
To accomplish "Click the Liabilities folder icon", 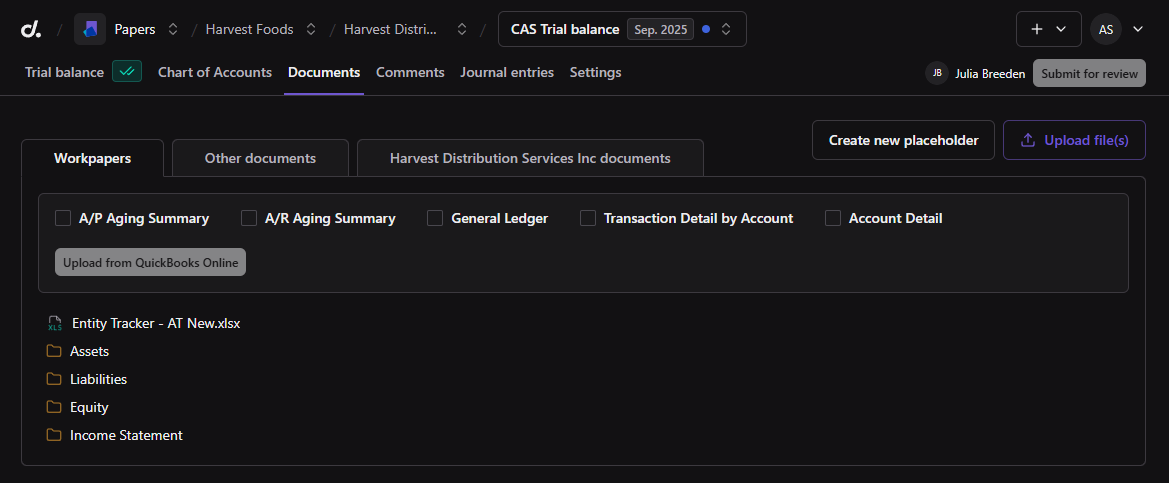I will pos(54,379).
